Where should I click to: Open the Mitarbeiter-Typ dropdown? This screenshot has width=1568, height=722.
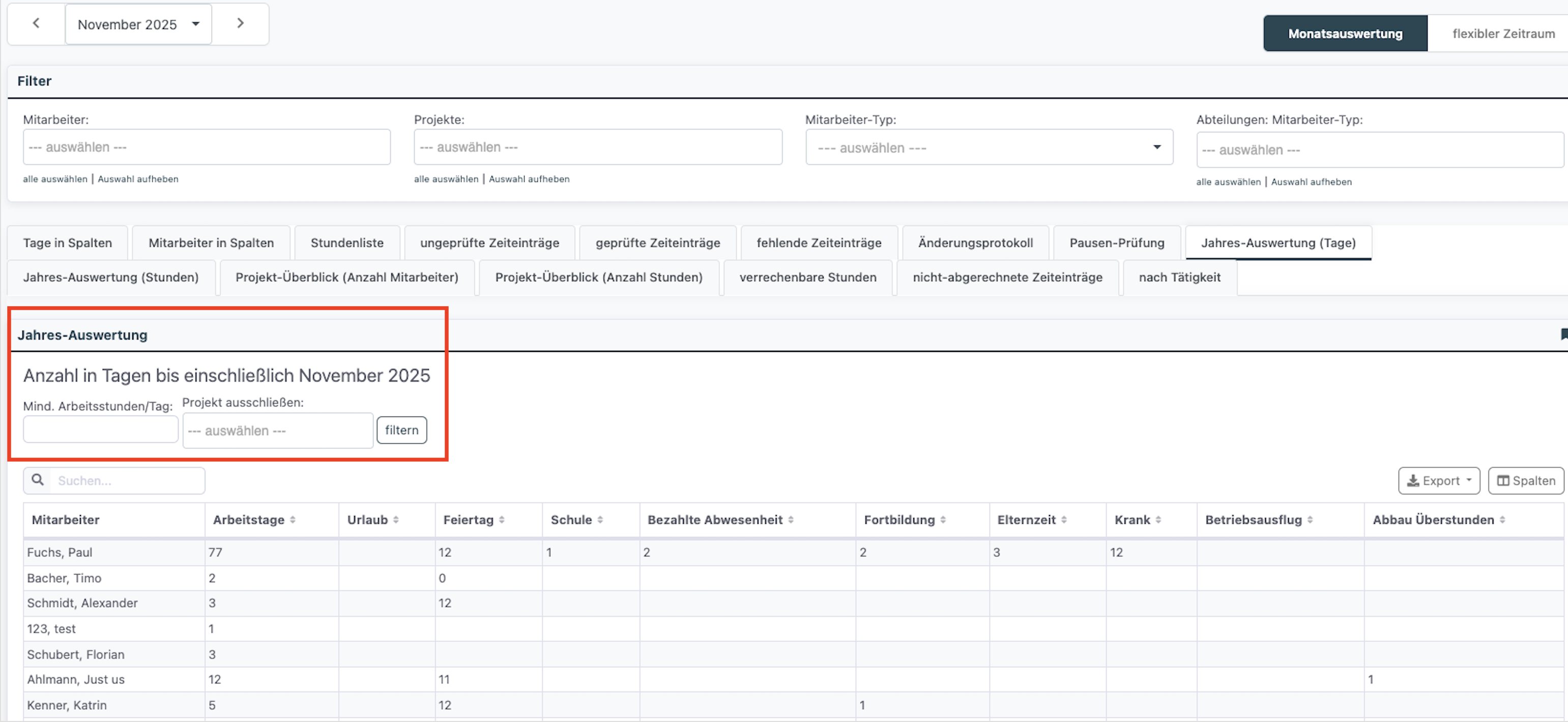pyautogui.click(x=989, y=147)
